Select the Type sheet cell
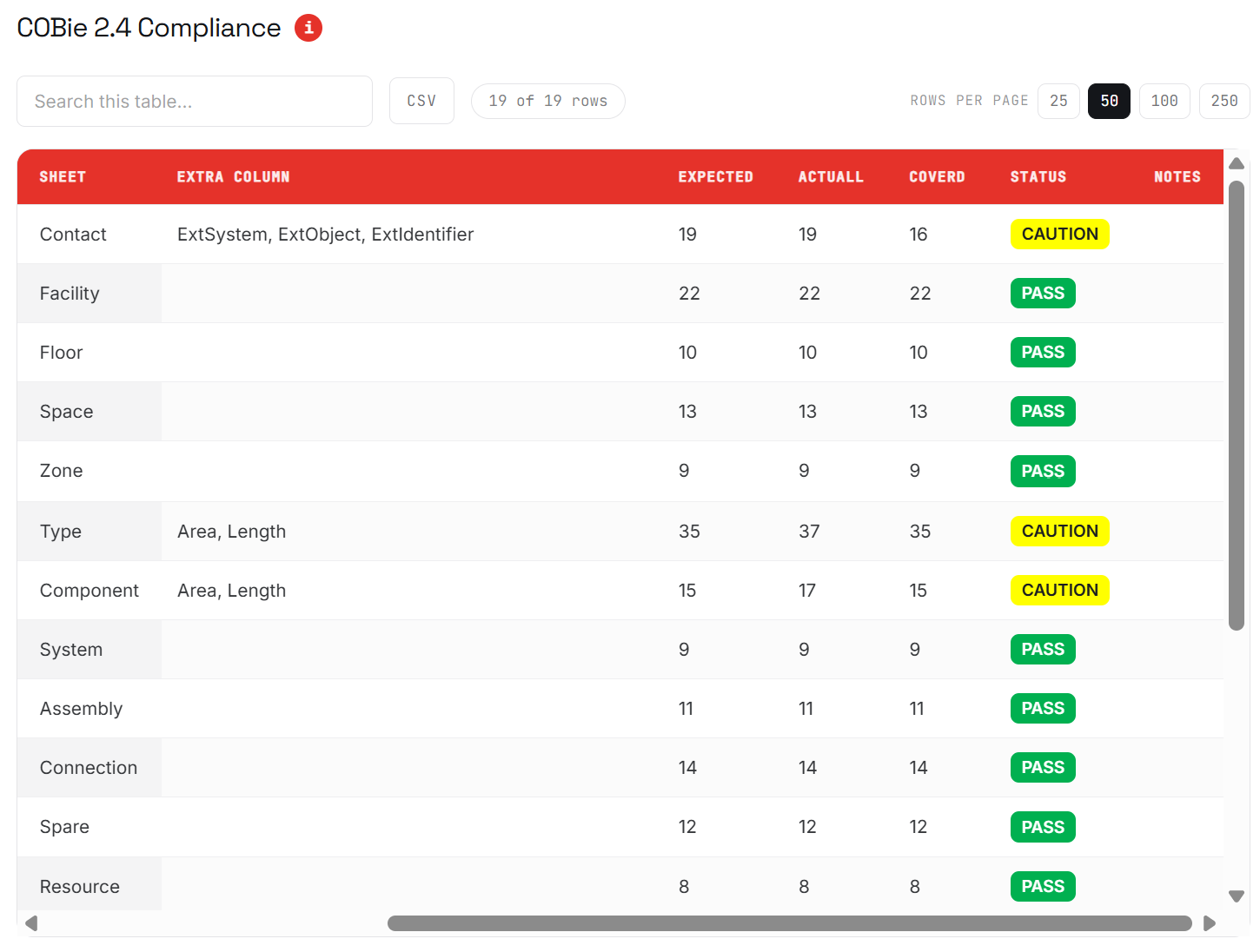 [90, 532]
